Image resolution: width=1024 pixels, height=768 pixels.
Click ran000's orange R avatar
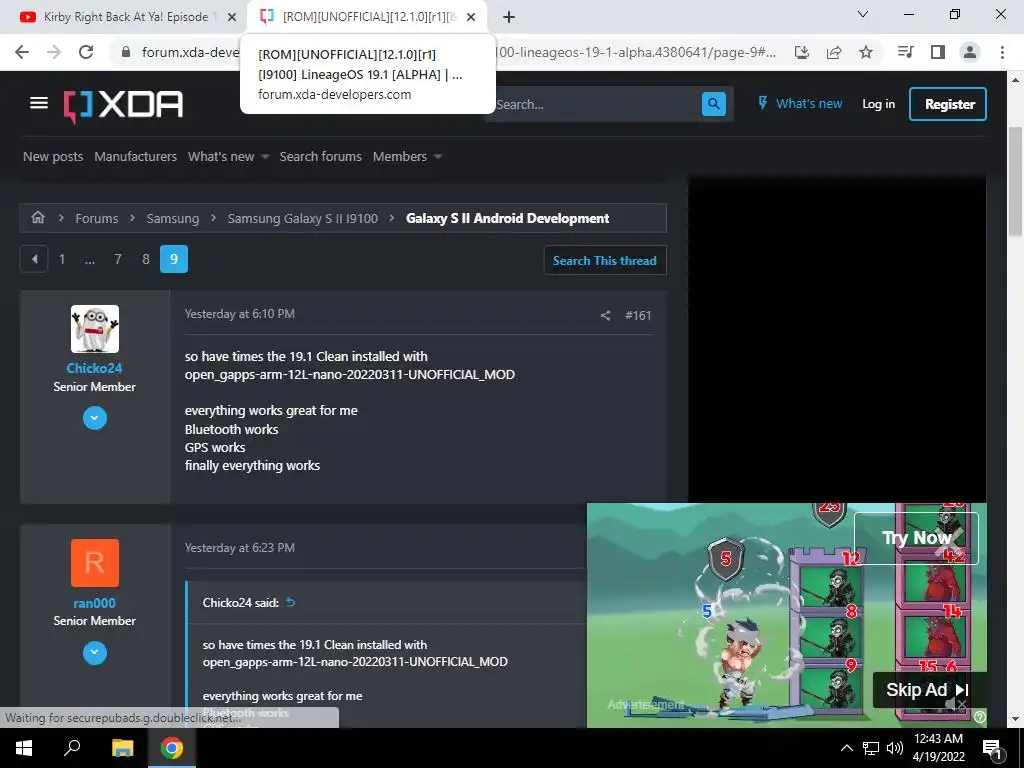pyautogui.click(x=95, y=563)
